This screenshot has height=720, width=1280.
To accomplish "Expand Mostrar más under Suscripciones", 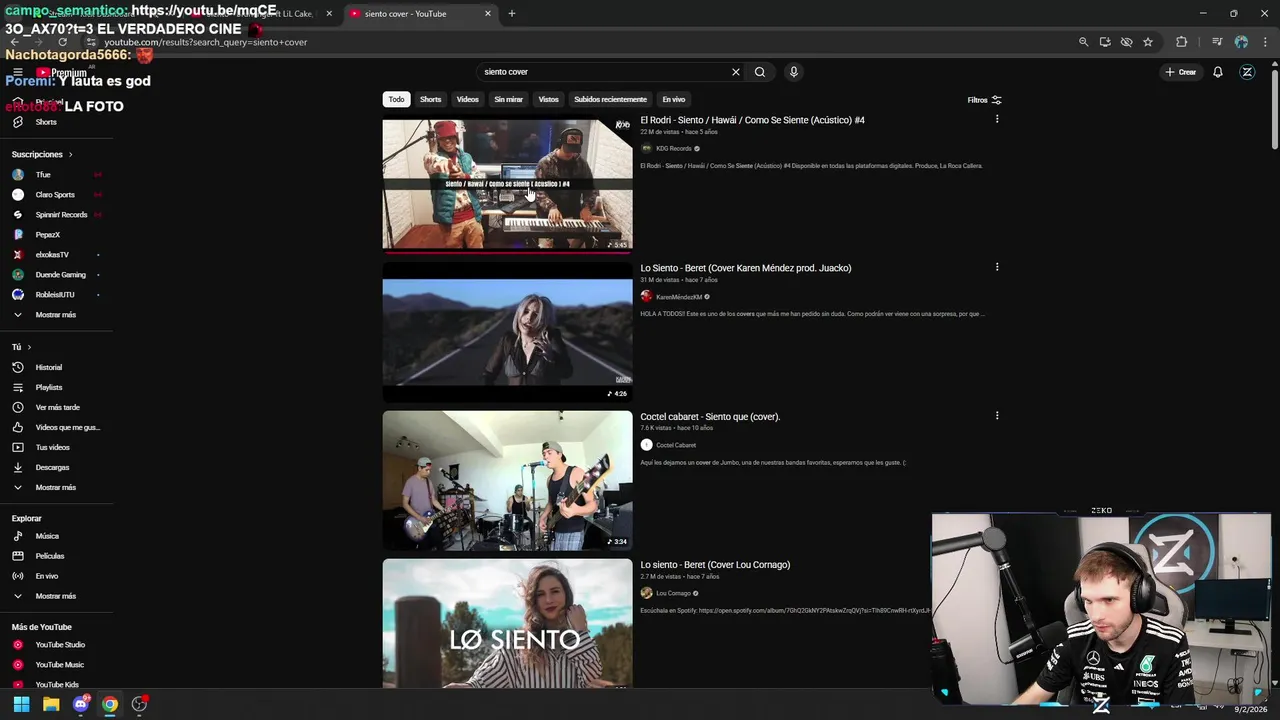I will (x=56, y=315).
